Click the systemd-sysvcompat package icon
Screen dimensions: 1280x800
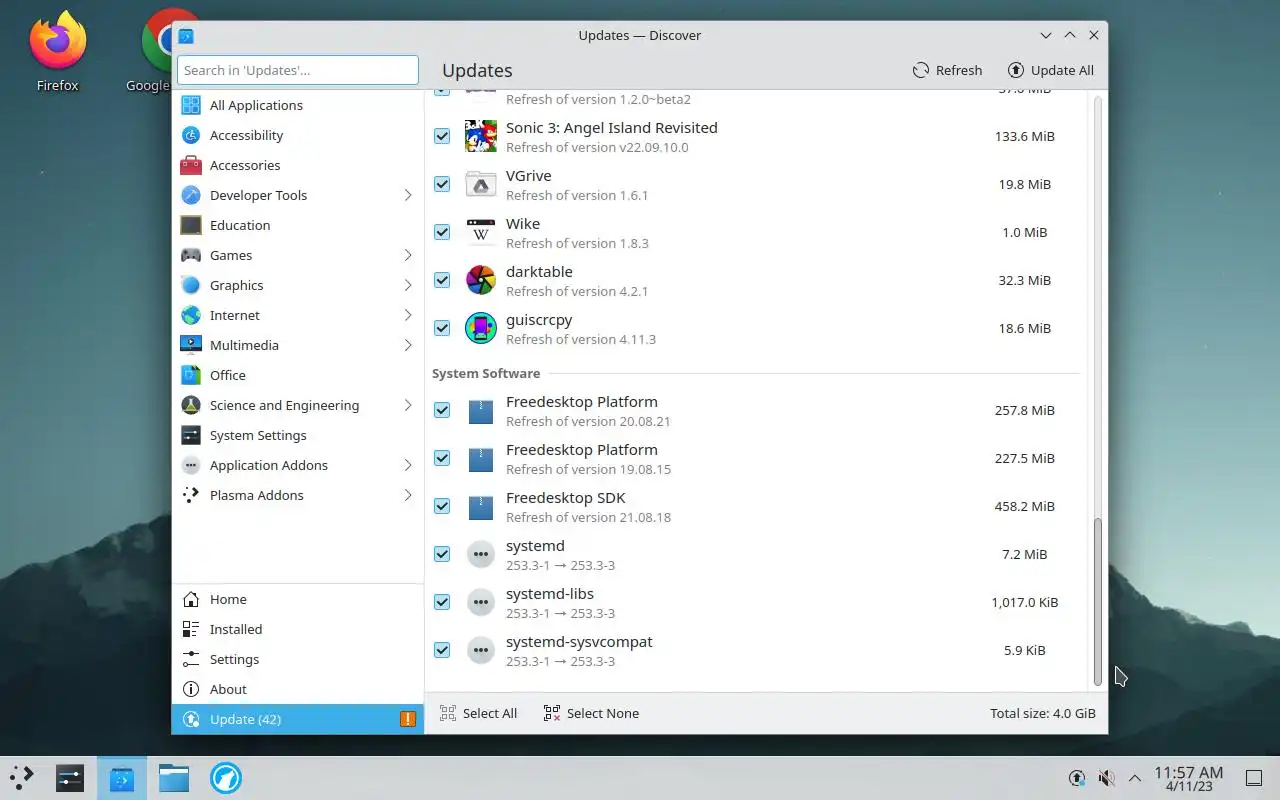point(481,650)
